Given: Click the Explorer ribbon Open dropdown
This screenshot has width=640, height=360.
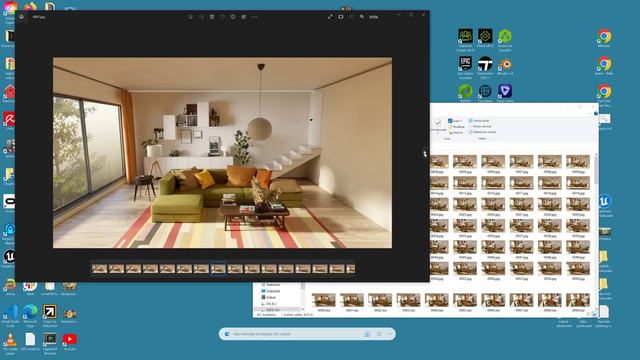Looking at the screenshot, I should coord(455,121).
